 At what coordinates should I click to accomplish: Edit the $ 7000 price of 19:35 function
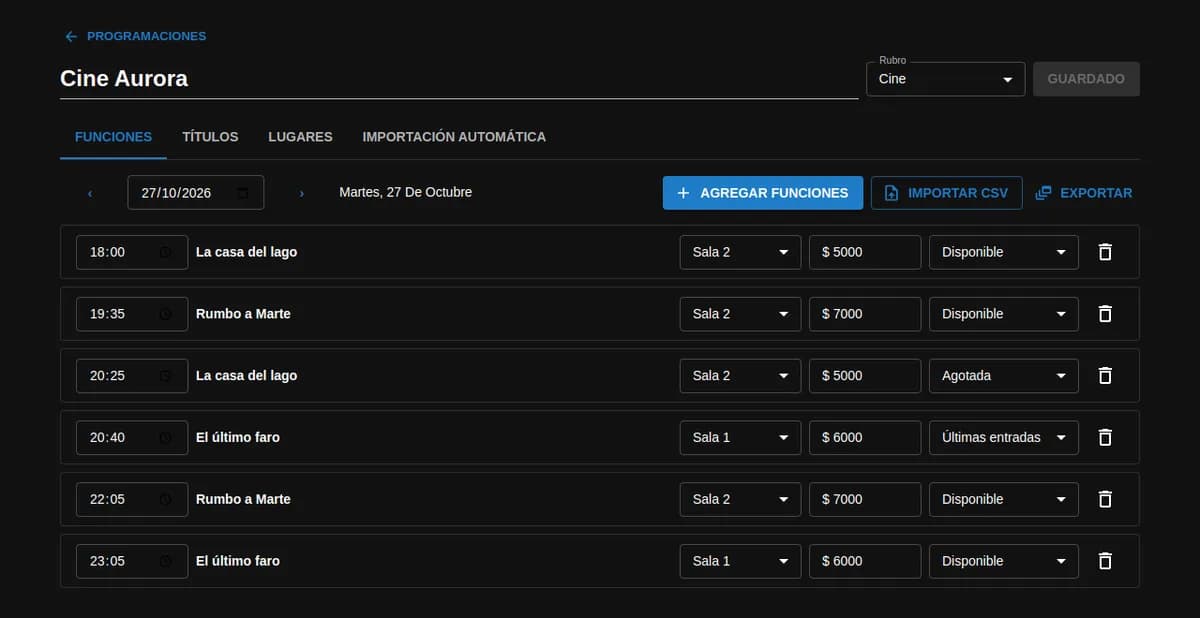865,314
